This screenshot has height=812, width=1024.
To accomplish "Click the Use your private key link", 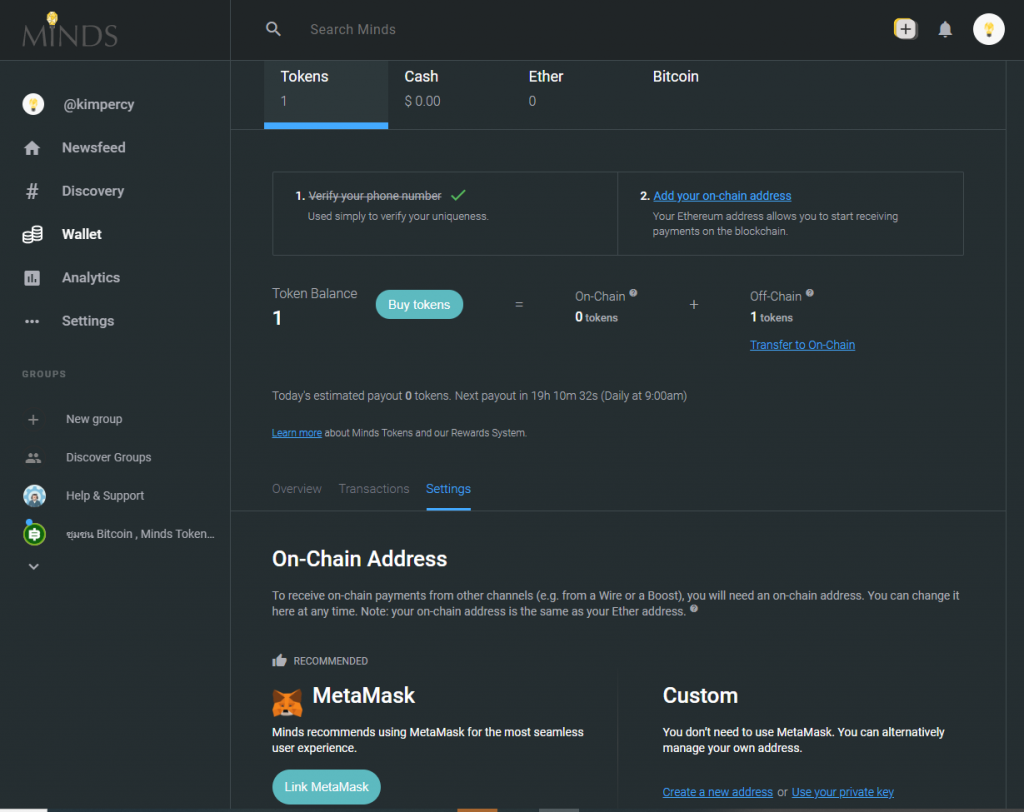I will click(x=842, y=792).
